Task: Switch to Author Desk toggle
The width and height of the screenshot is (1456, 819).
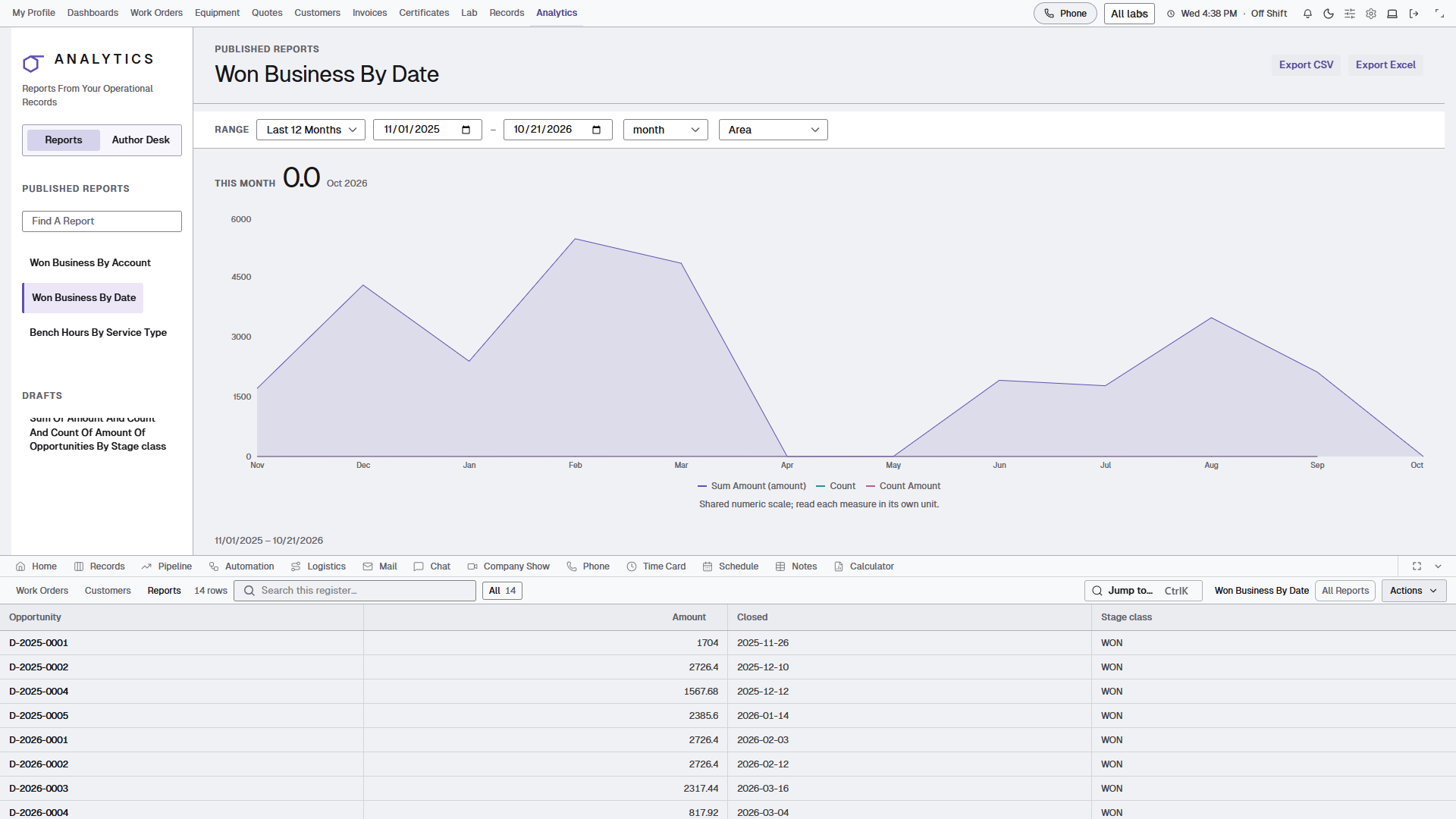Action: click(x=141, y=140)
